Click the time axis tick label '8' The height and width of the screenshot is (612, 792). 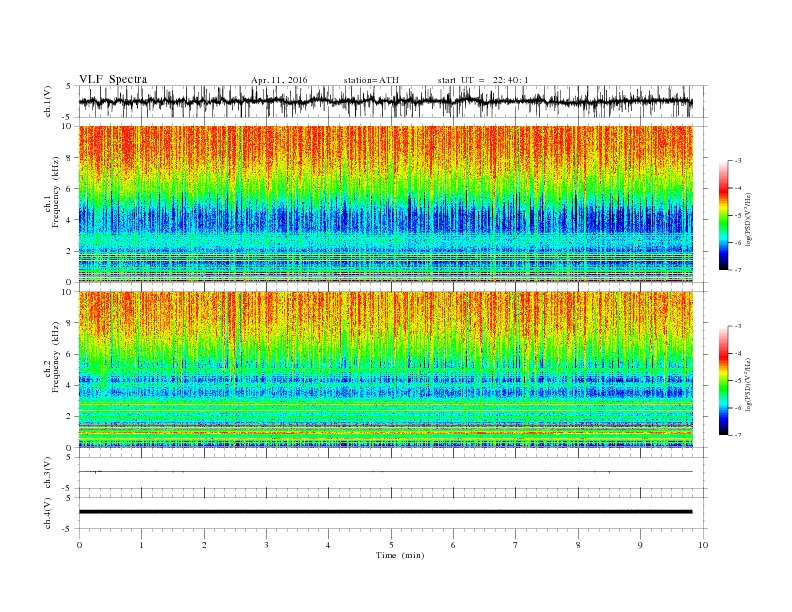(578, 545)
